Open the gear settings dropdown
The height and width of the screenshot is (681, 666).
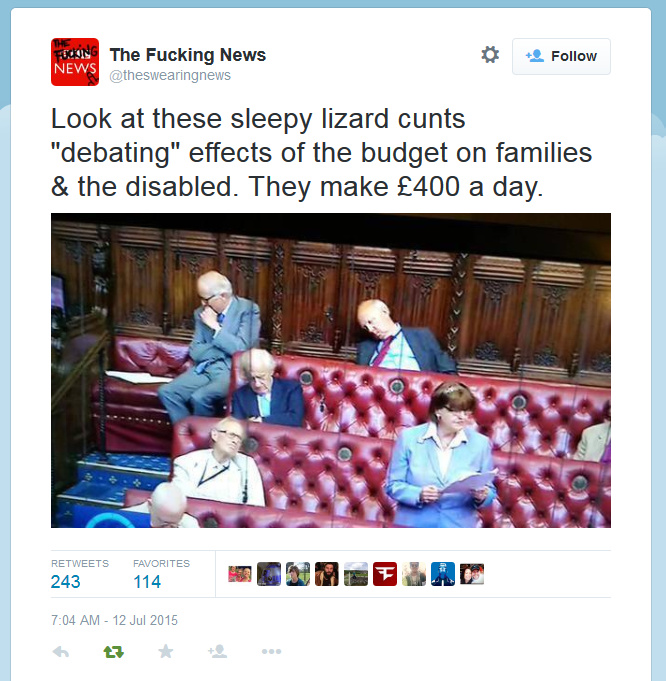tap(490, 55)
